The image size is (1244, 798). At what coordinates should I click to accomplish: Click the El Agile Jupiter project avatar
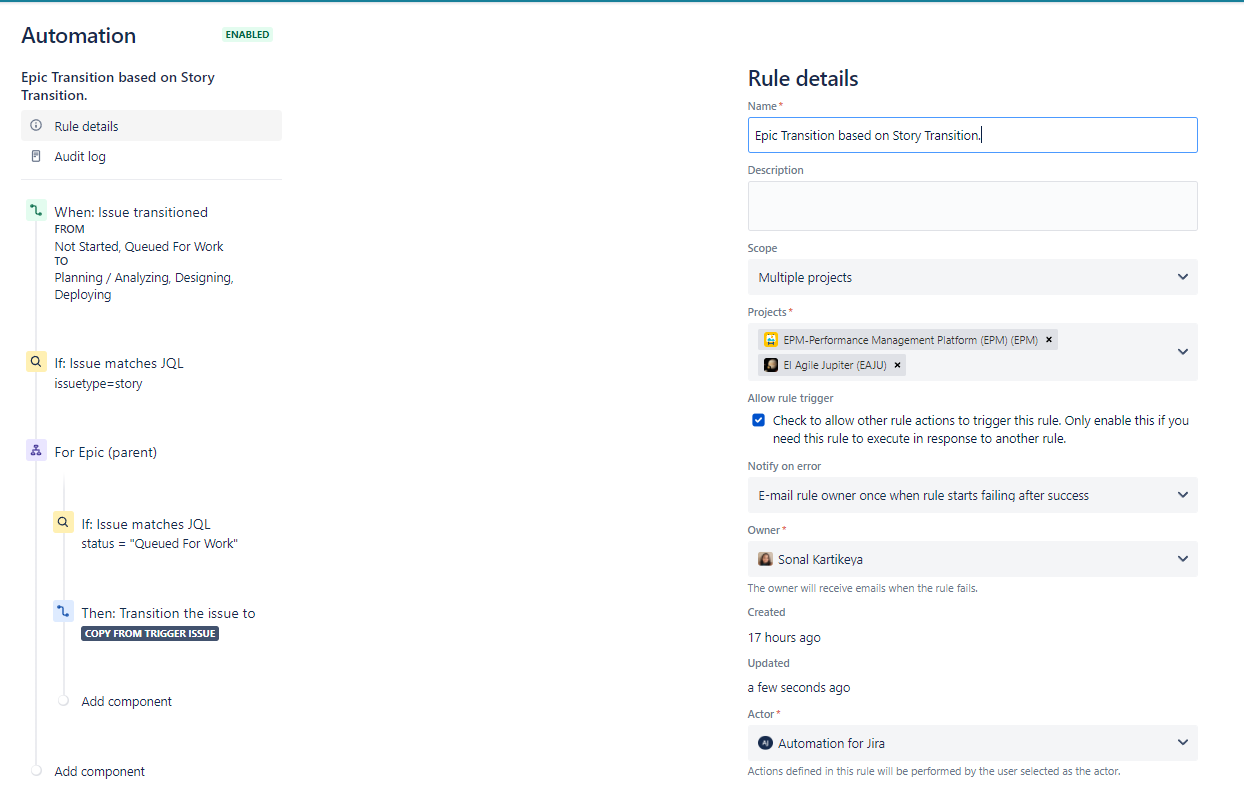pos(770,364)
